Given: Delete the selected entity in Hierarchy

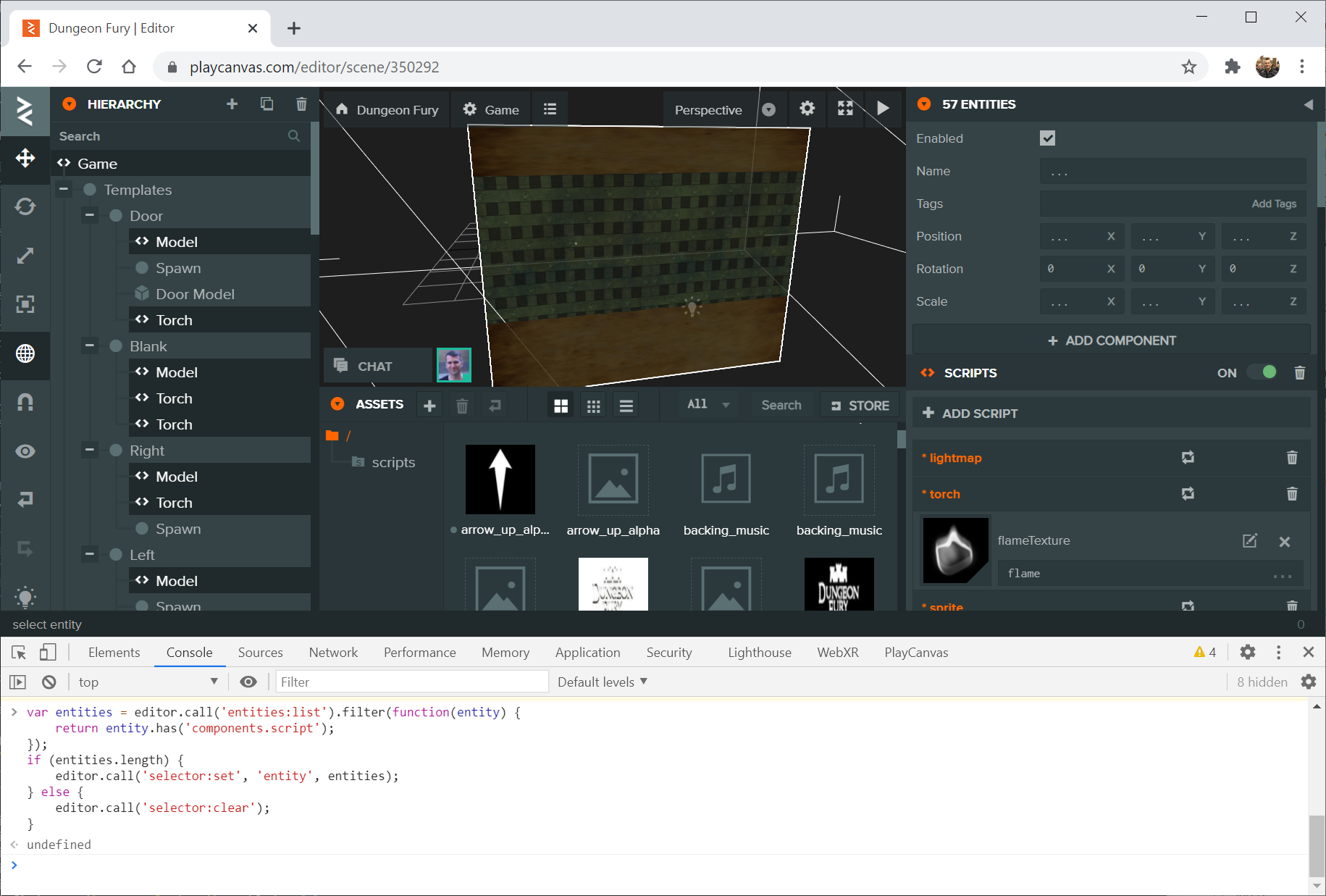Looking at the screenshot, I should pos(301,104).
